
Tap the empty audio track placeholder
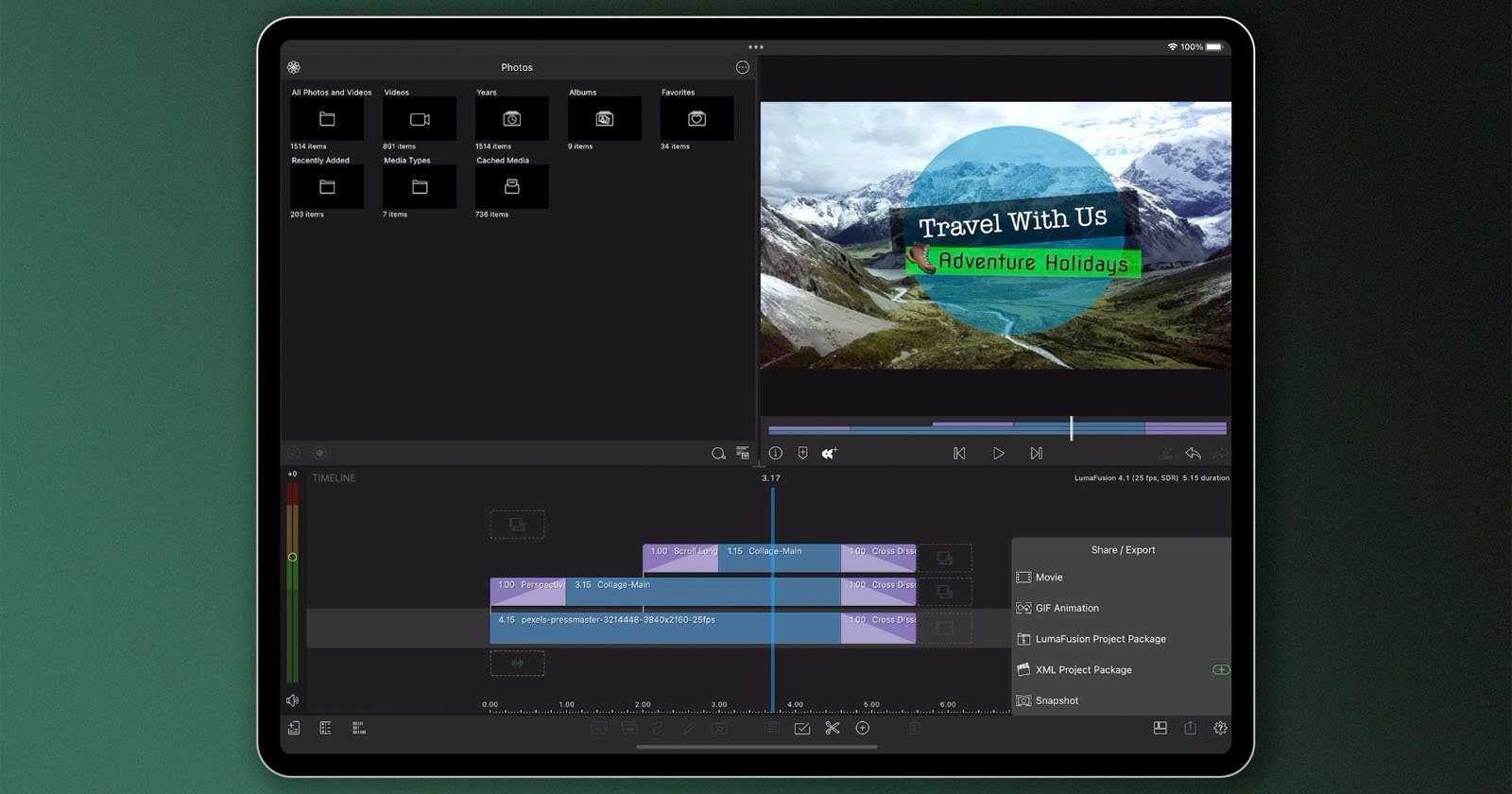(x=517, y=664)
